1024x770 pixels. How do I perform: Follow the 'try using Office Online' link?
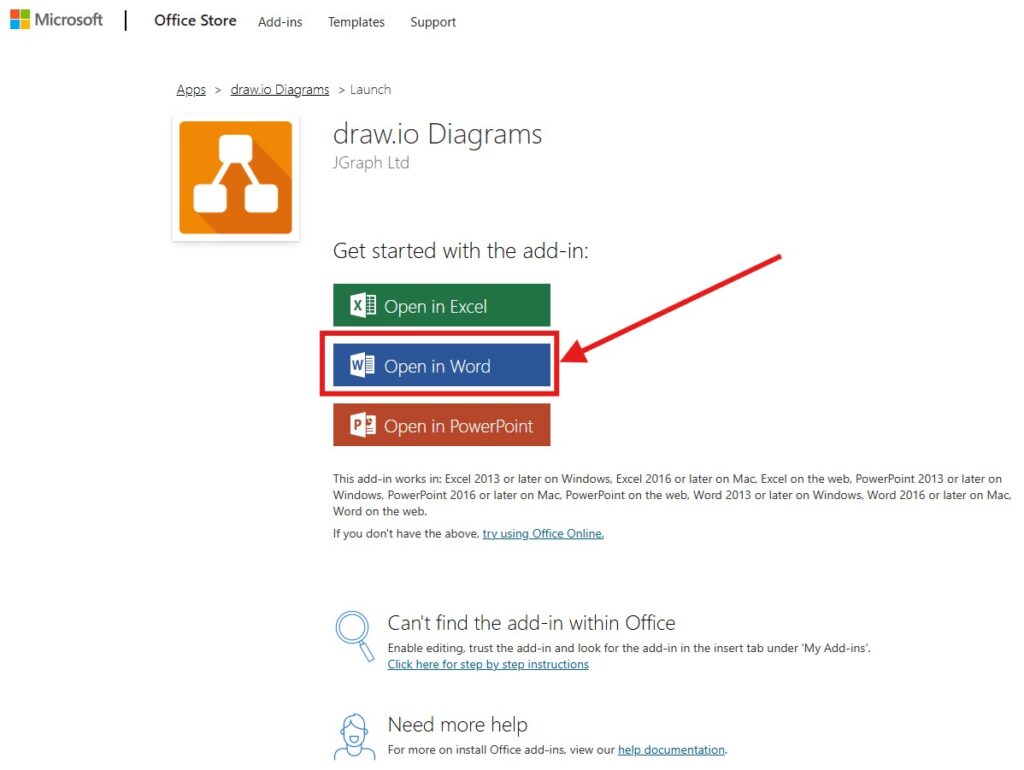pos(543,534)
